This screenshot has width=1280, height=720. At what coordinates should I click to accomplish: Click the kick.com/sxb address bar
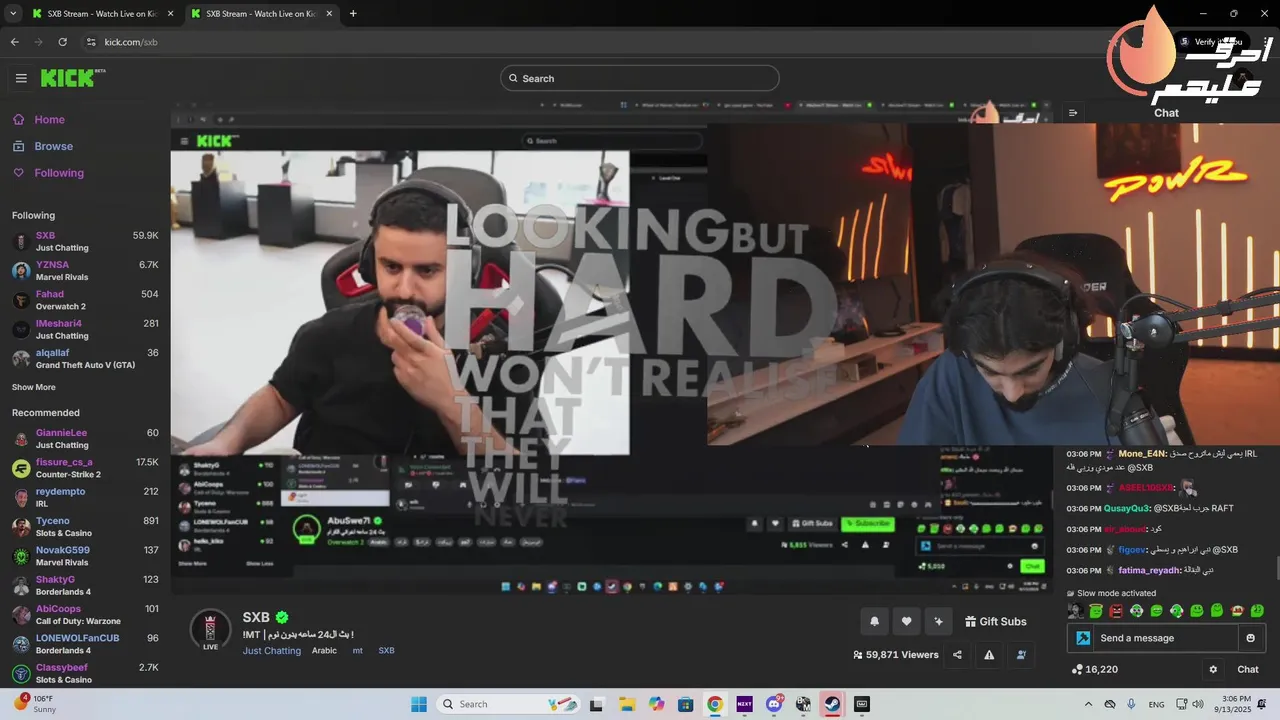[131, 42]
